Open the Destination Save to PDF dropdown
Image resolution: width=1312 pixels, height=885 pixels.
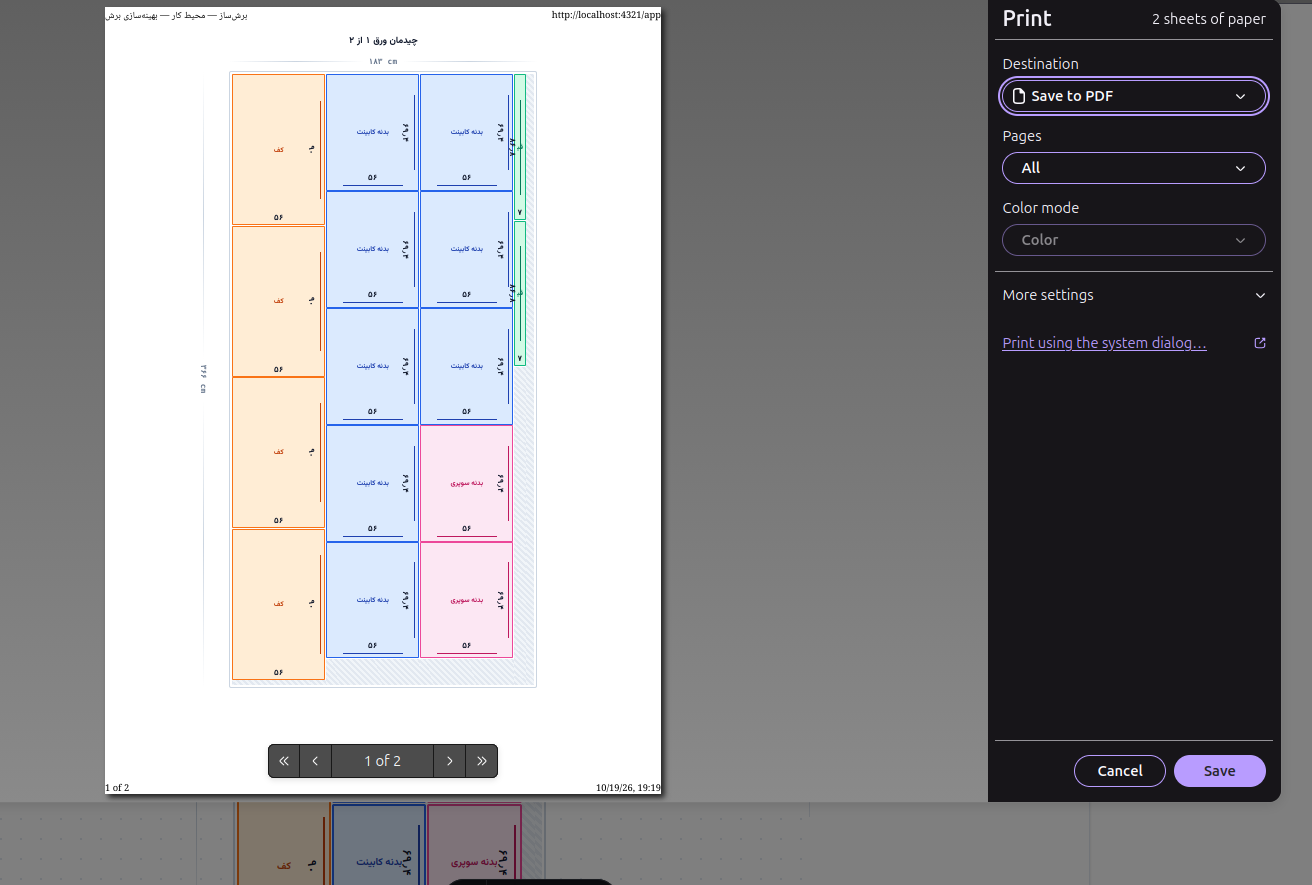point(1134,96)
